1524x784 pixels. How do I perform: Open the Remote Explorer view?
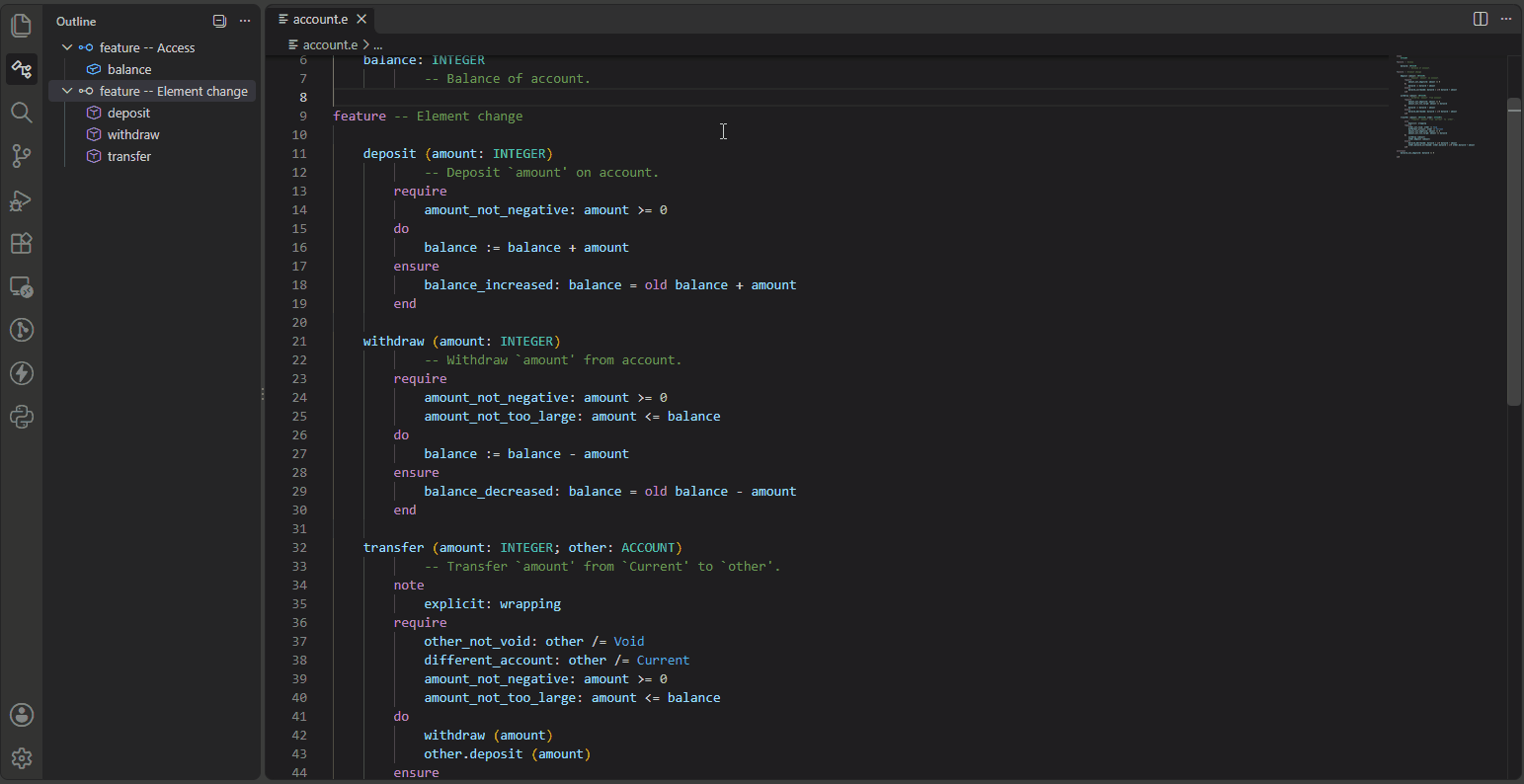tap(22, 287)
